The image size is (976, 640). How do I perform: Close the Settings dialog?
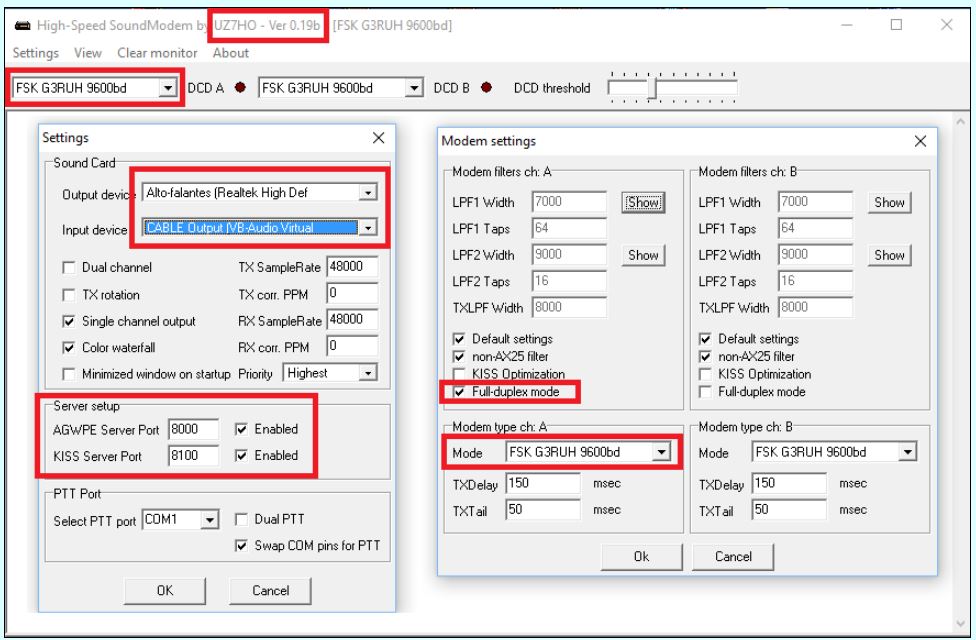[x=378, y=138]
